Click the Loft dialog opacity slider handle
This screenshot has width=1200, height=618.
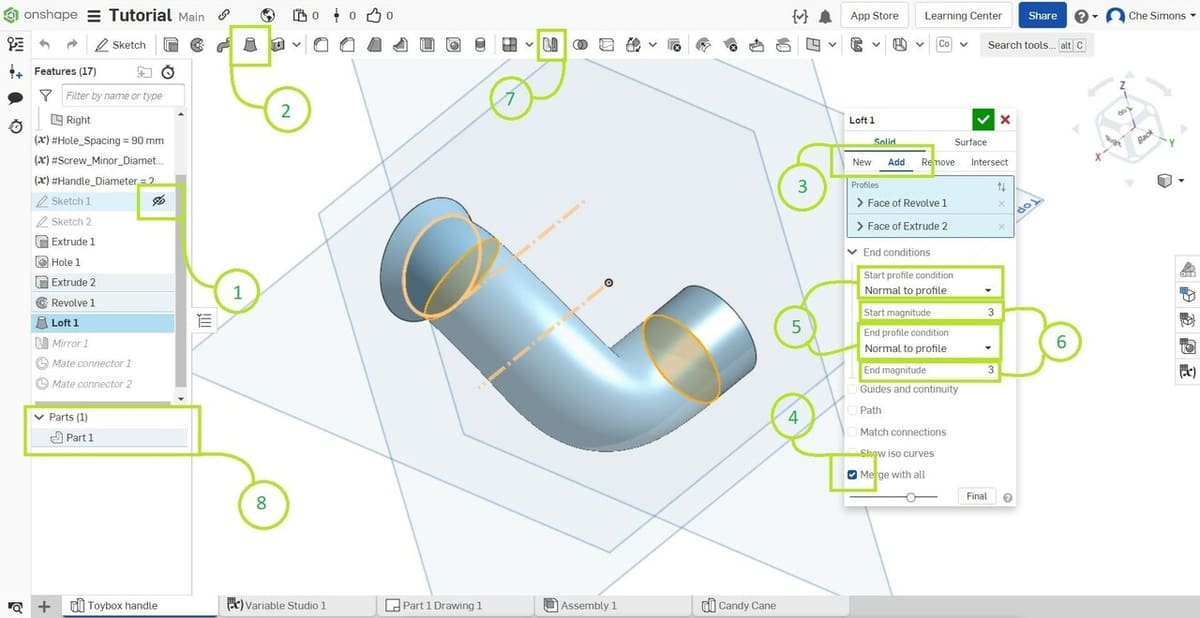pyautogui.click(x=911, y=497)
